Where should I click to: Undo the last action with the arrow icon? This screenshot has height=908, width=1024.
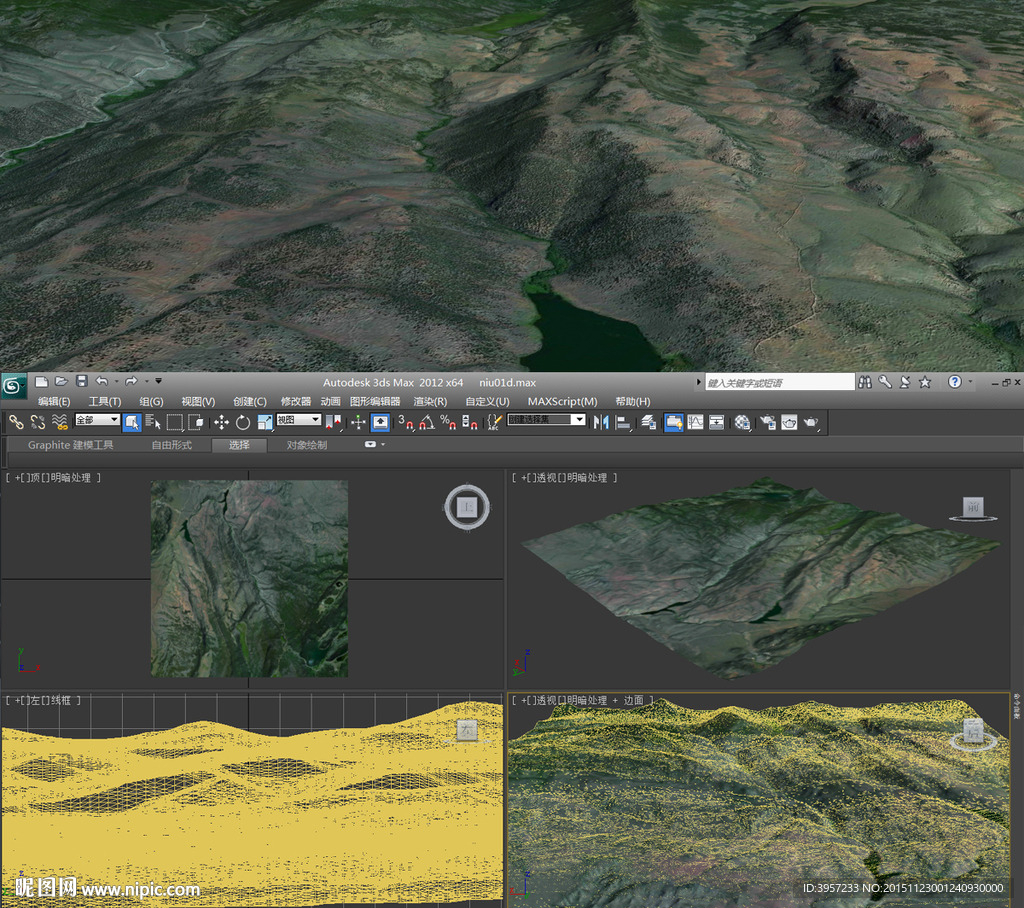102,381
